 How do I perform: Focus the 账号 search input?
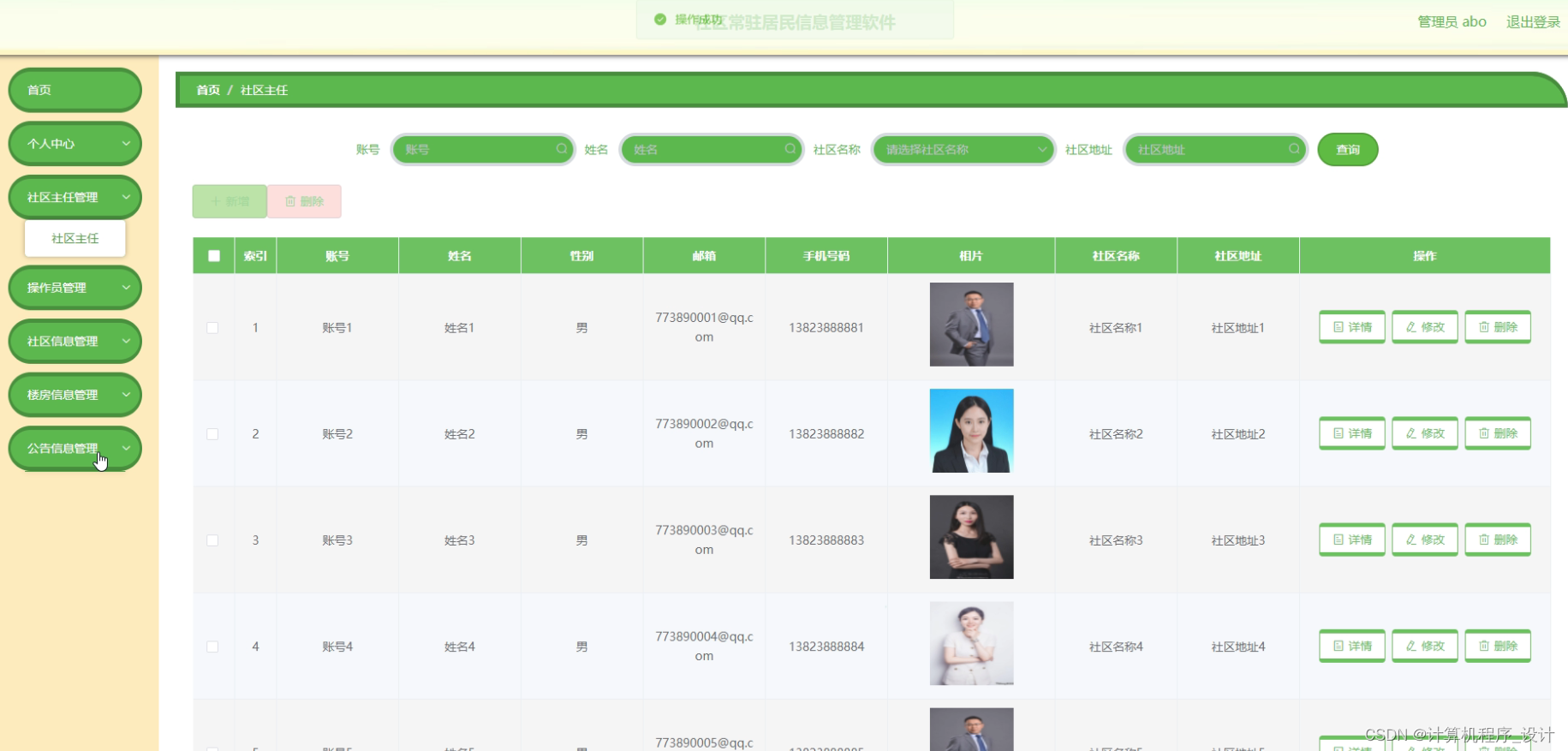pos(483,150)
